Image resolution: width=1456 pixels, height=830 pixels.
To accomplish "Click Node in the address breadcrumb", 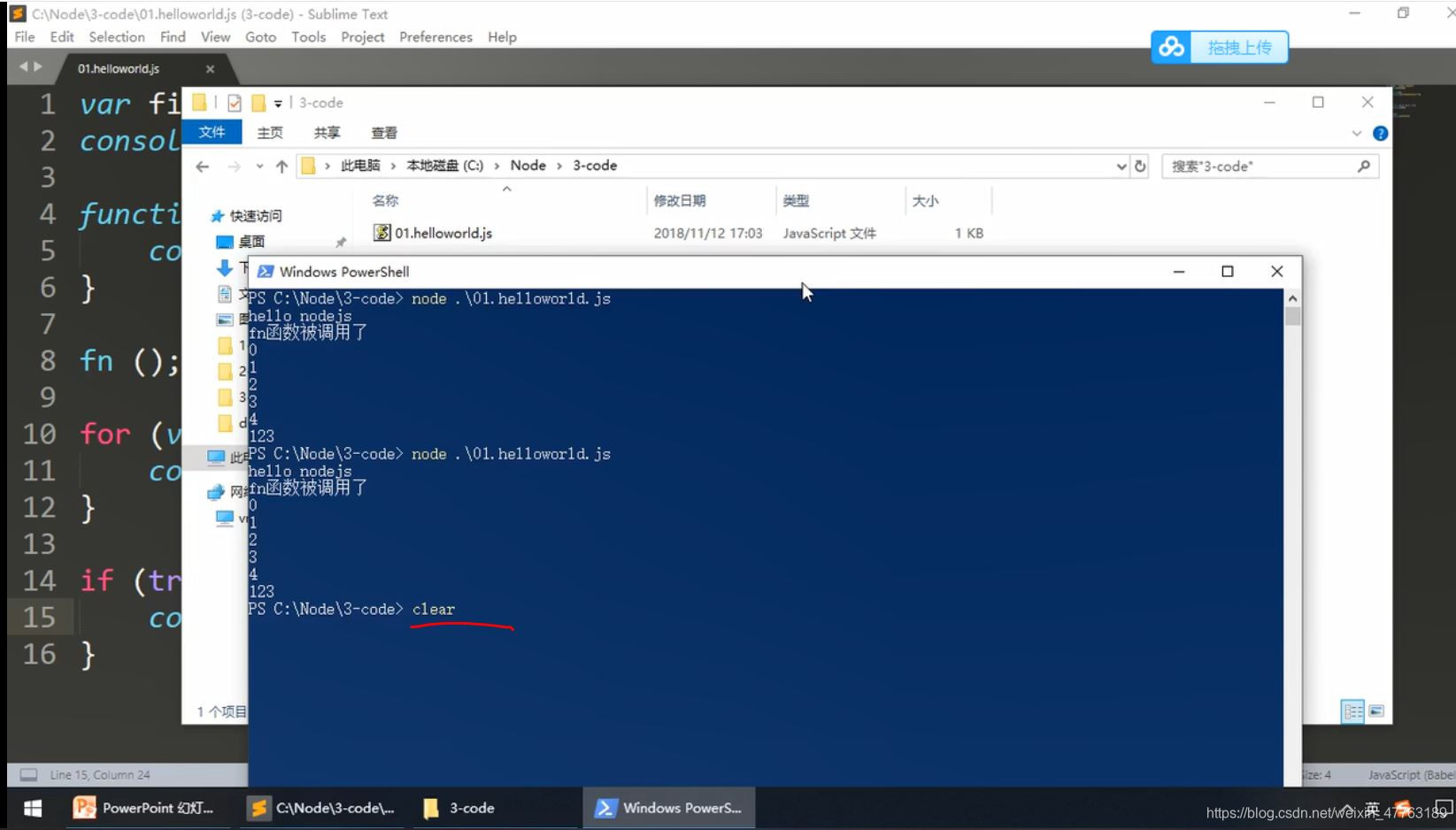I will point(528,165).
